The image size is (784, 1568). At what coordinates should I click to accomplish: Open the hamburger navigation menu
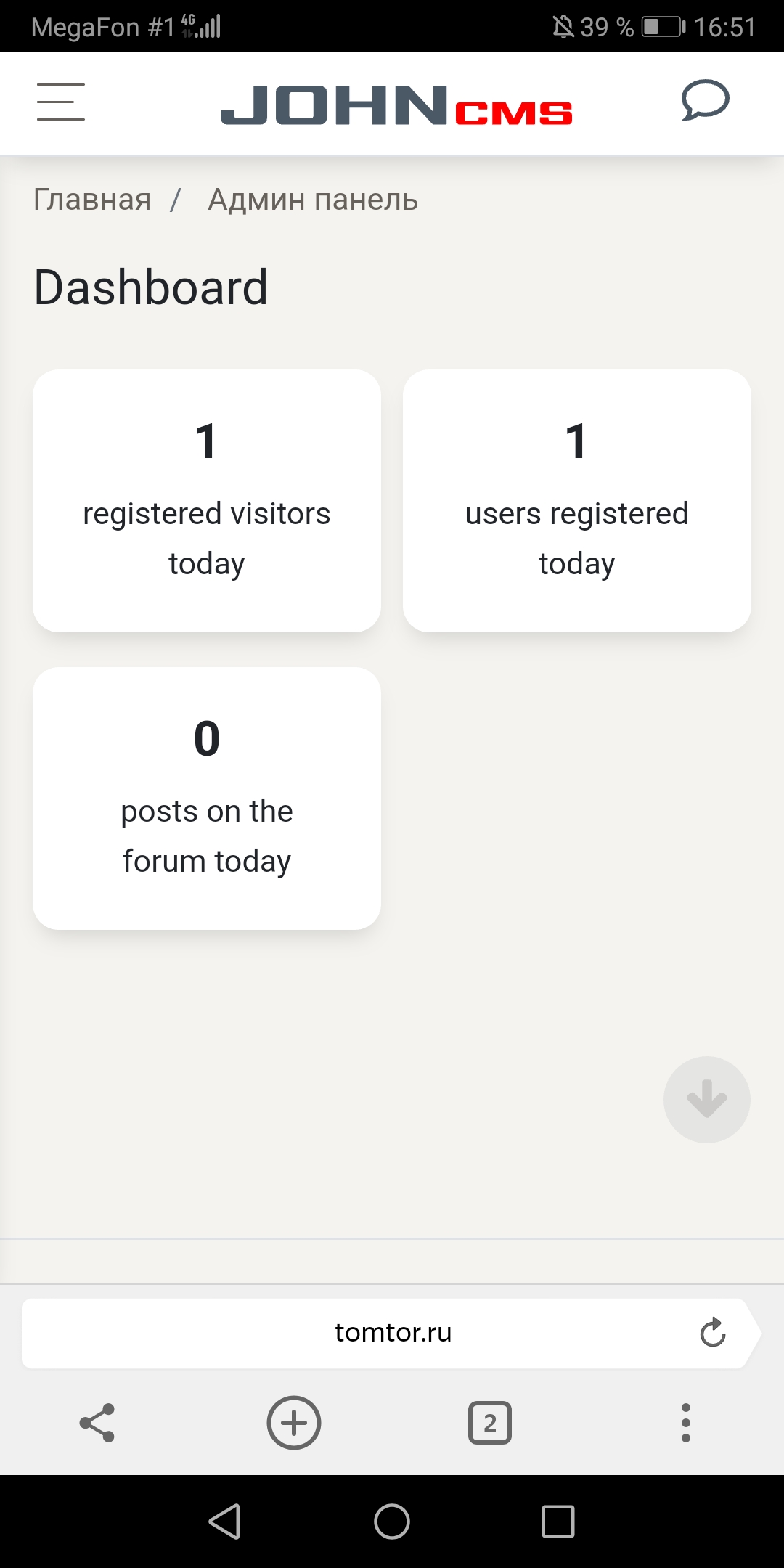(x=61, y=102)
